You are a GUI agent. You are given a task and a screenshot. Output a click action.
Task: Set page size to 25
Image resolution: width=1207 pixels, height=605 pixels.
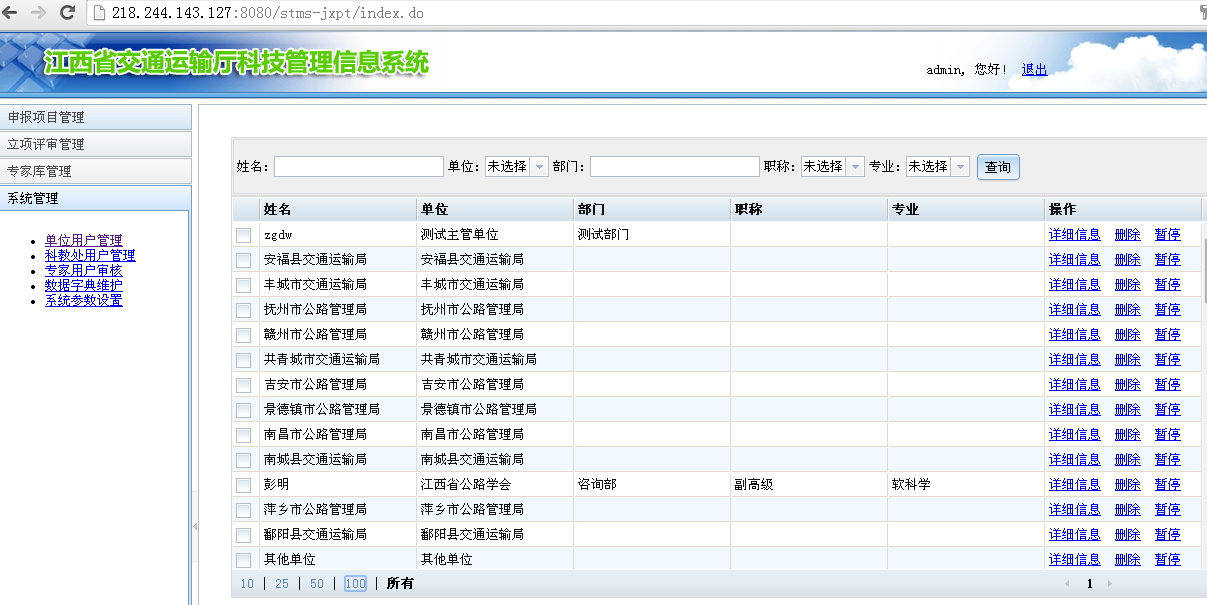coord(282,584)
